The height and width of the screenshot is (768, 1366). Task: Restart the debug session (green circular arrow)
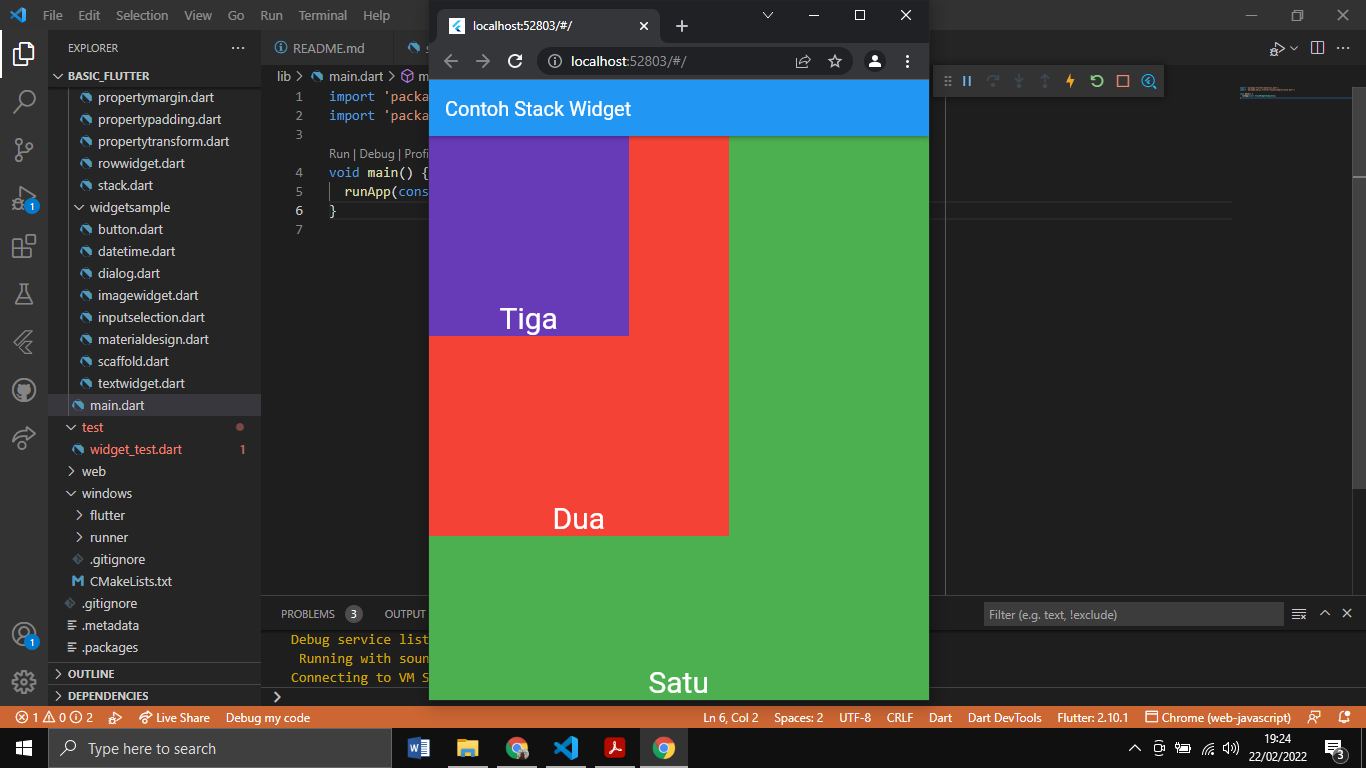pos(1094,81)
